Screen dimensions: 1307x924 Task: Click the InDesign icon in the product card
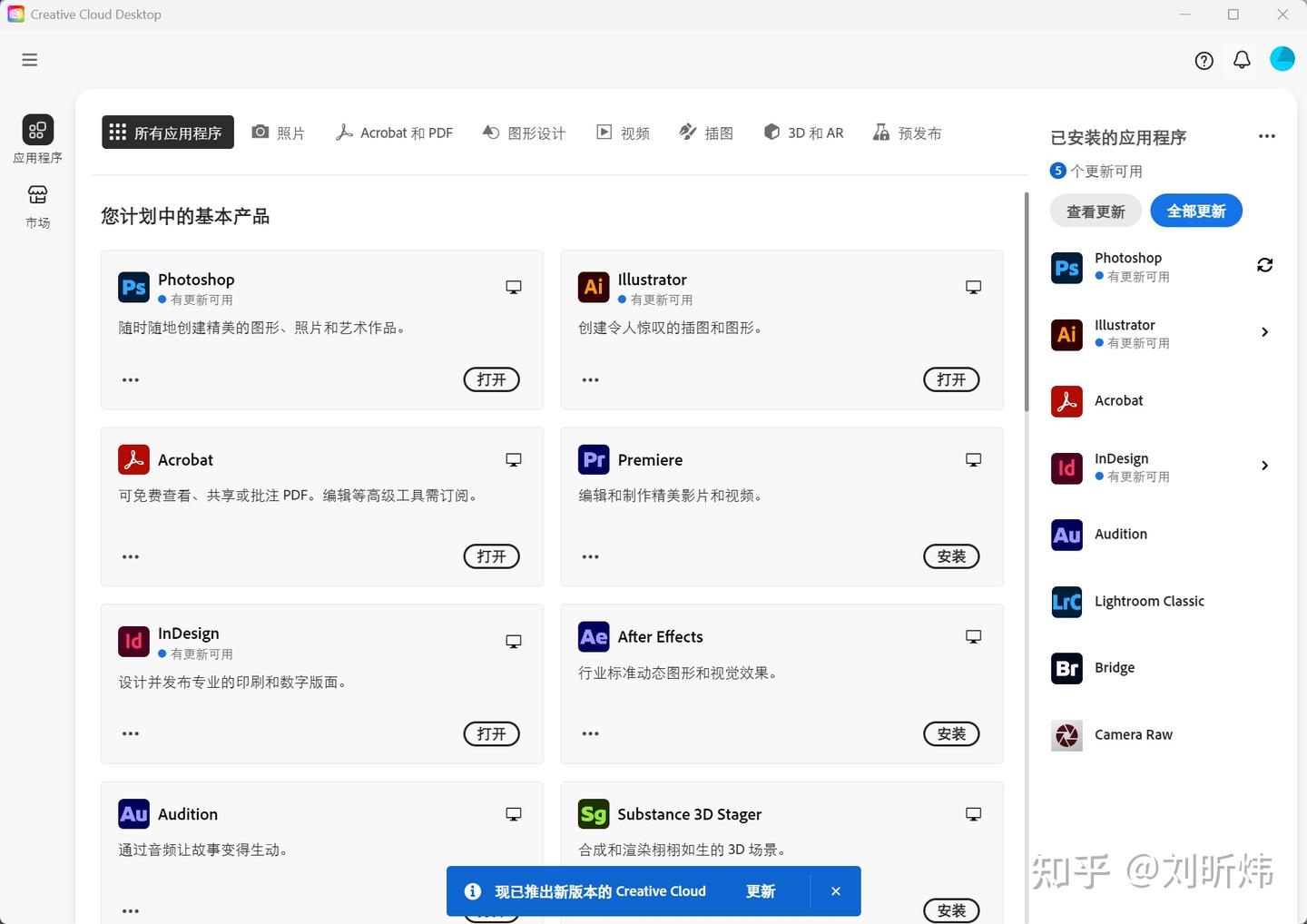[x=133, y=641]
